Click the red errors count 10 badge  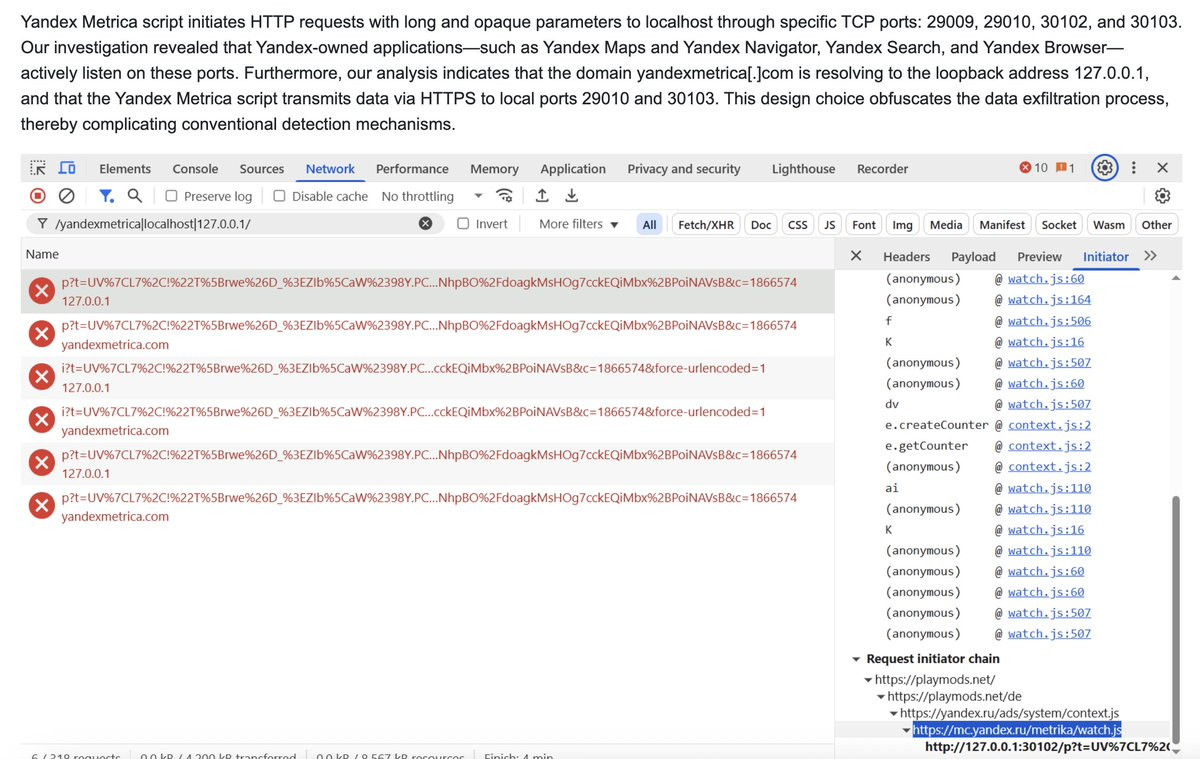coord(1033,168)
